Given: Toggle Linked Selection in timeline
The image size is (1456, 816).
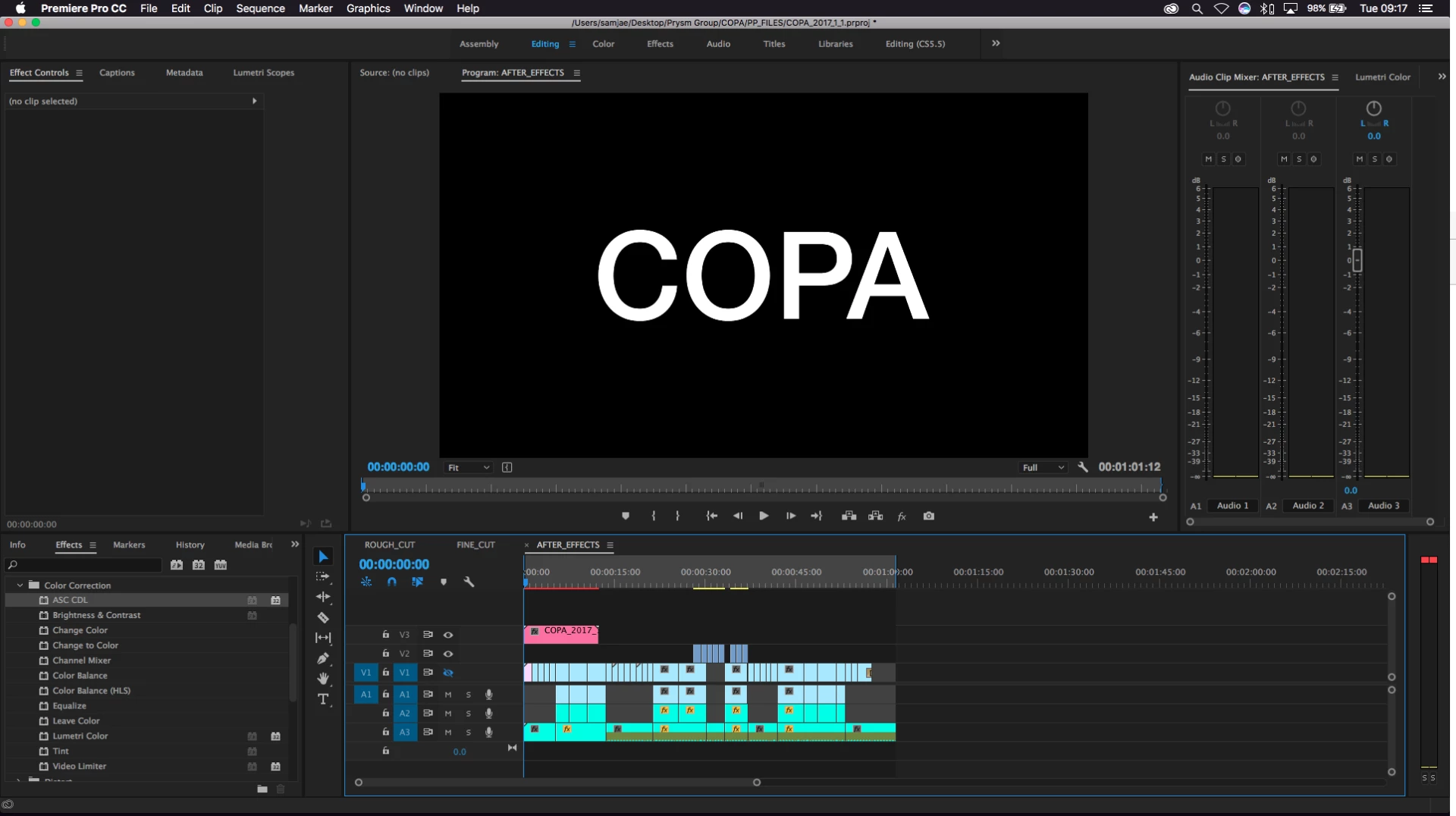Looking at the screenshot, I should pyautogui.click(x=417, y=582).
